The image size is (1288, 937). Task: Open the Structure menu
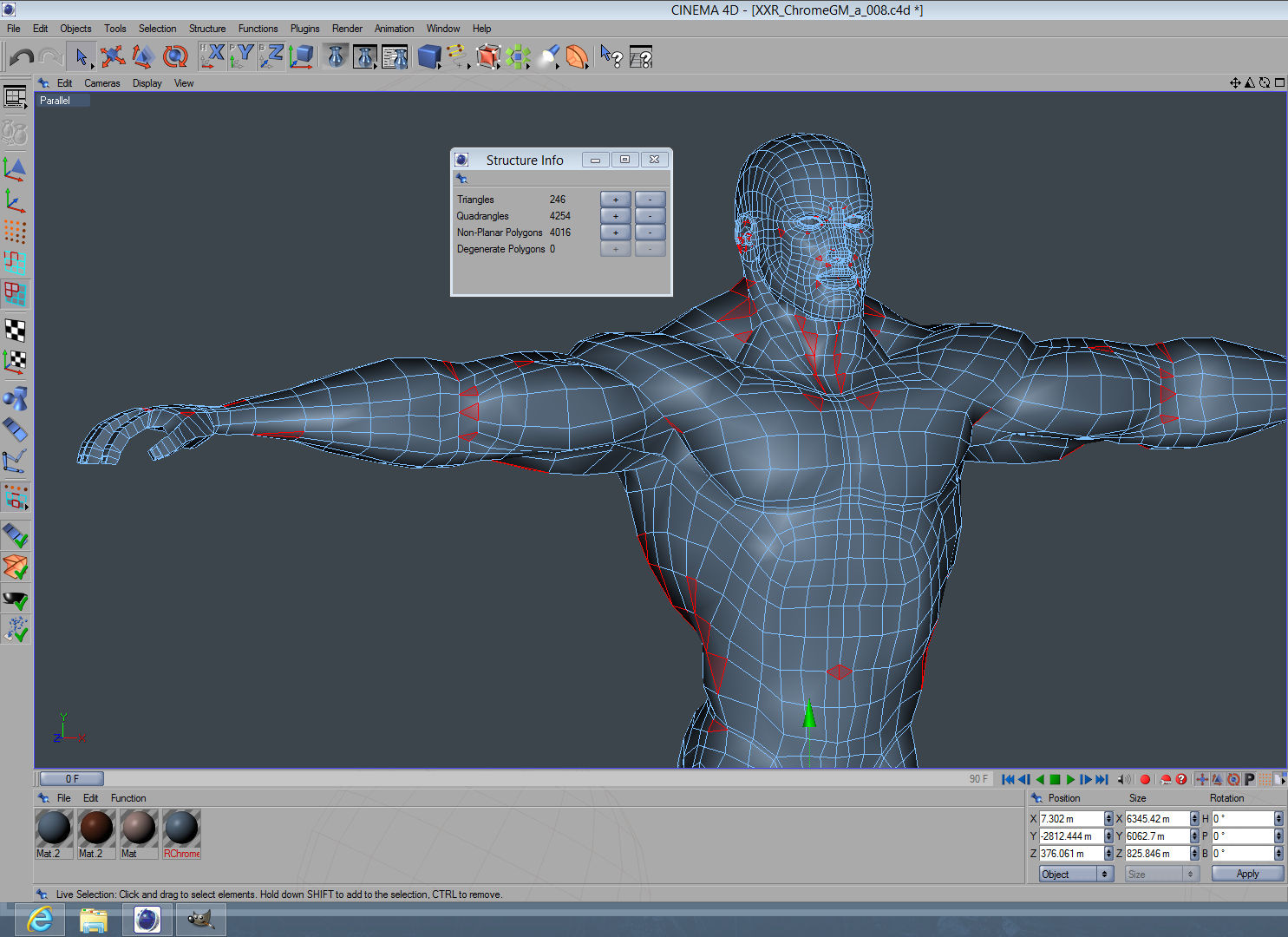coord(207,29)
